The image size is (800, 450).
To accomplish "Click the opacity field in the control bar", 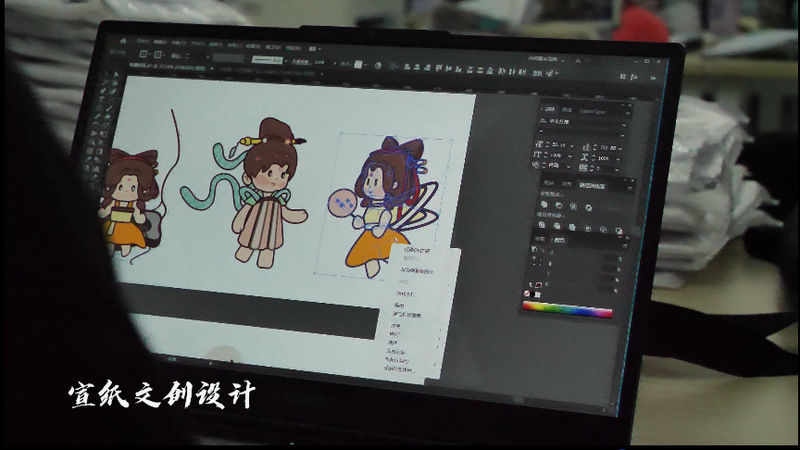I will [x=320, y=61].
